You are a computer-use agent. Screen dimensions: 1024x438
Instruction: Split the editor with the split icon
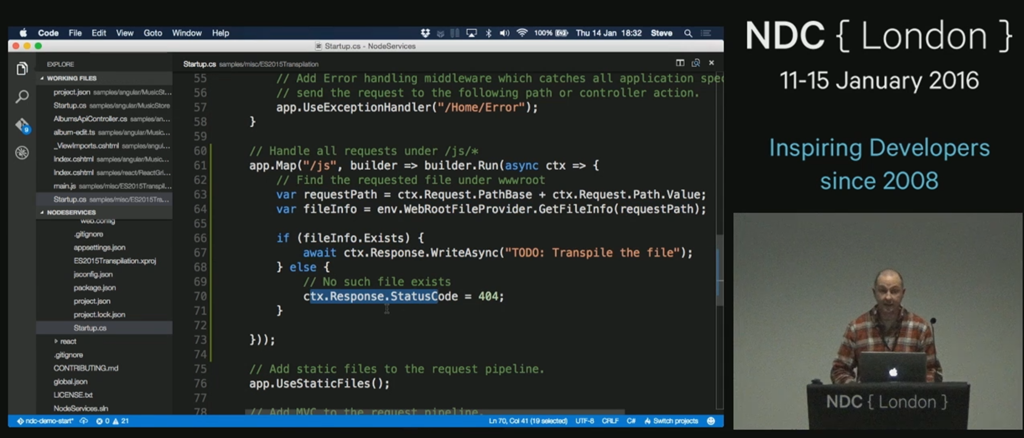[x=680, y=63]
